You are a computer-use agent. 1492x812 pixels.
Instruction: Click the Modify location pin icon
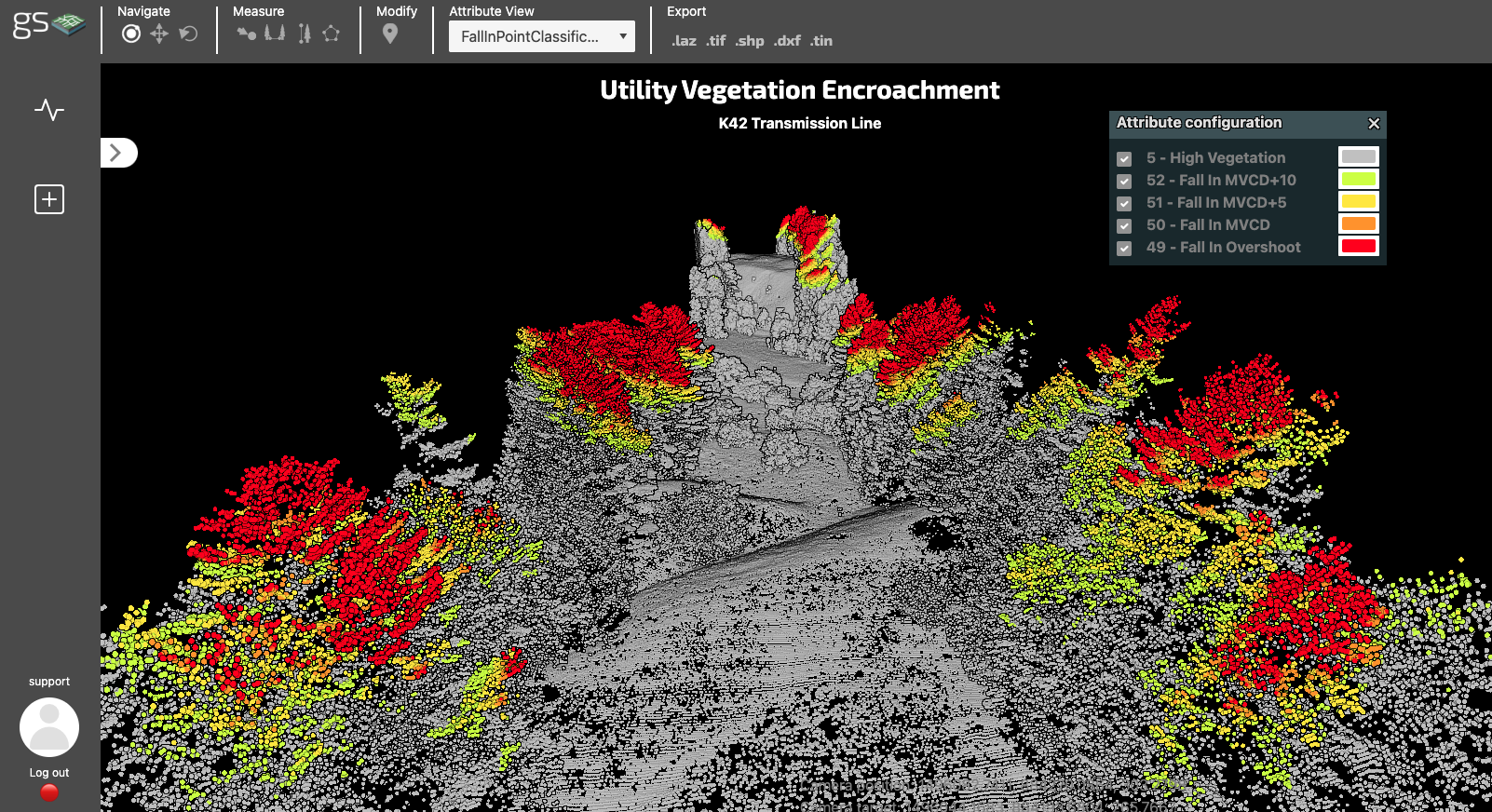pos(390,34)
